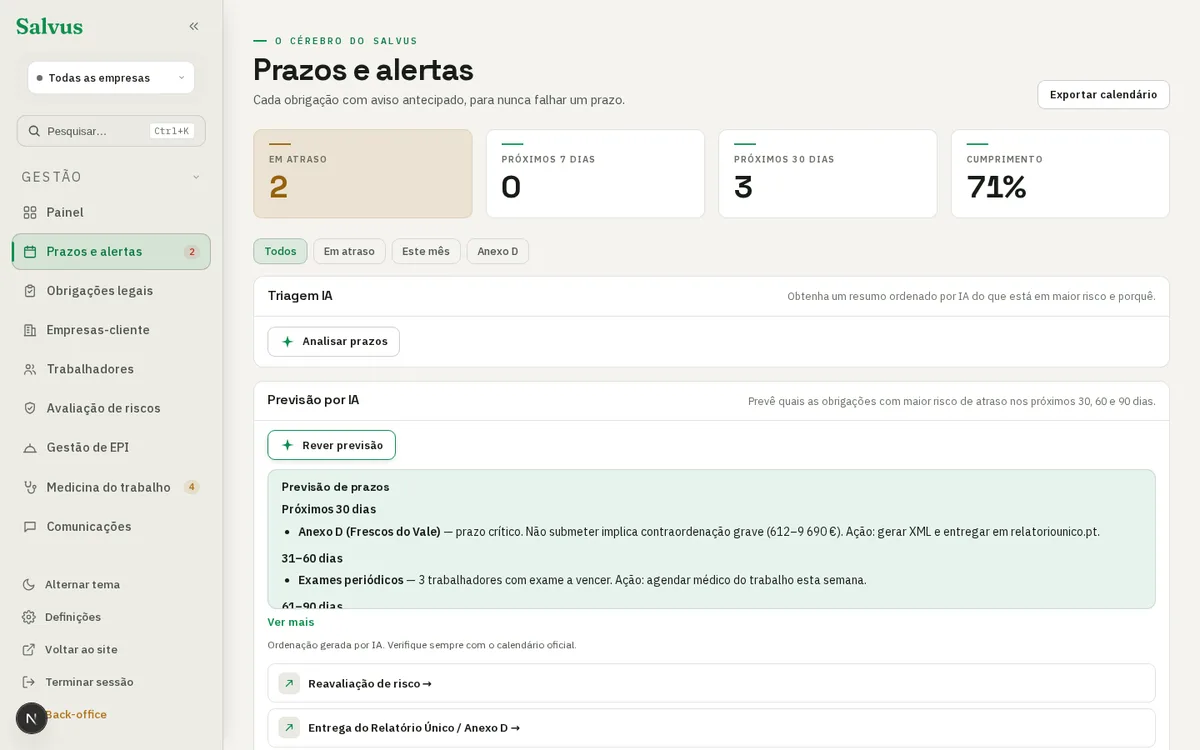Click the round N avatar icon

tap(31, 718)
